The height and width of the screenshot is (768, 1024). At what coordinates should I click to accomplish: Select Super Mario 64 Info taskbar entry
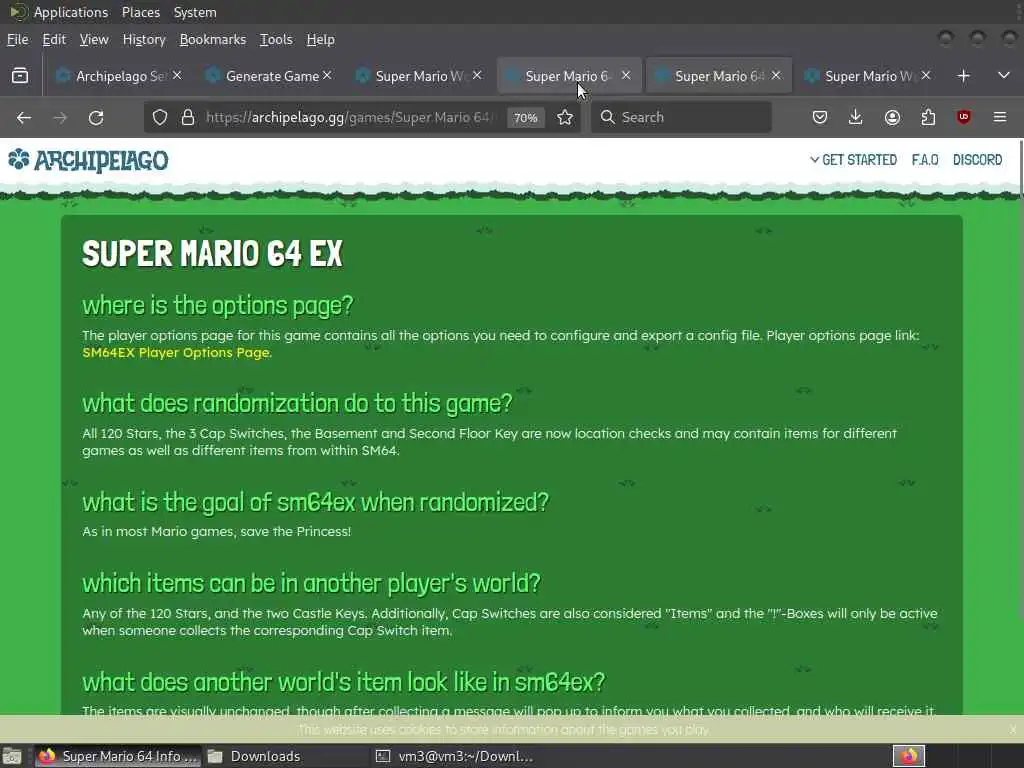click(x=118, y=756)
